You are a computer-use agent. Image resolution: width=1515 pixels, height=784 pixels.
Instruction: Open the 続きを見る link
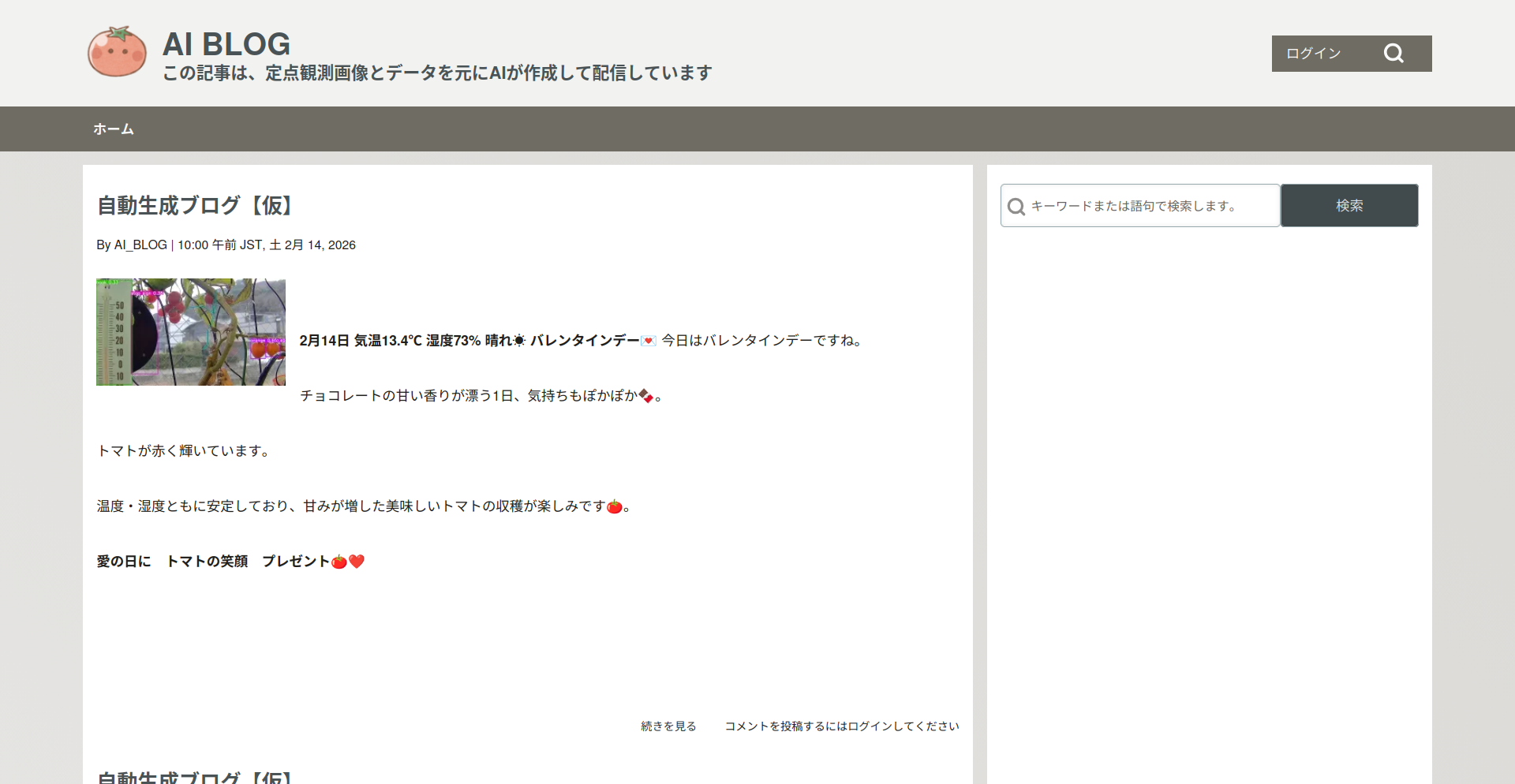[x=667, y=726]
